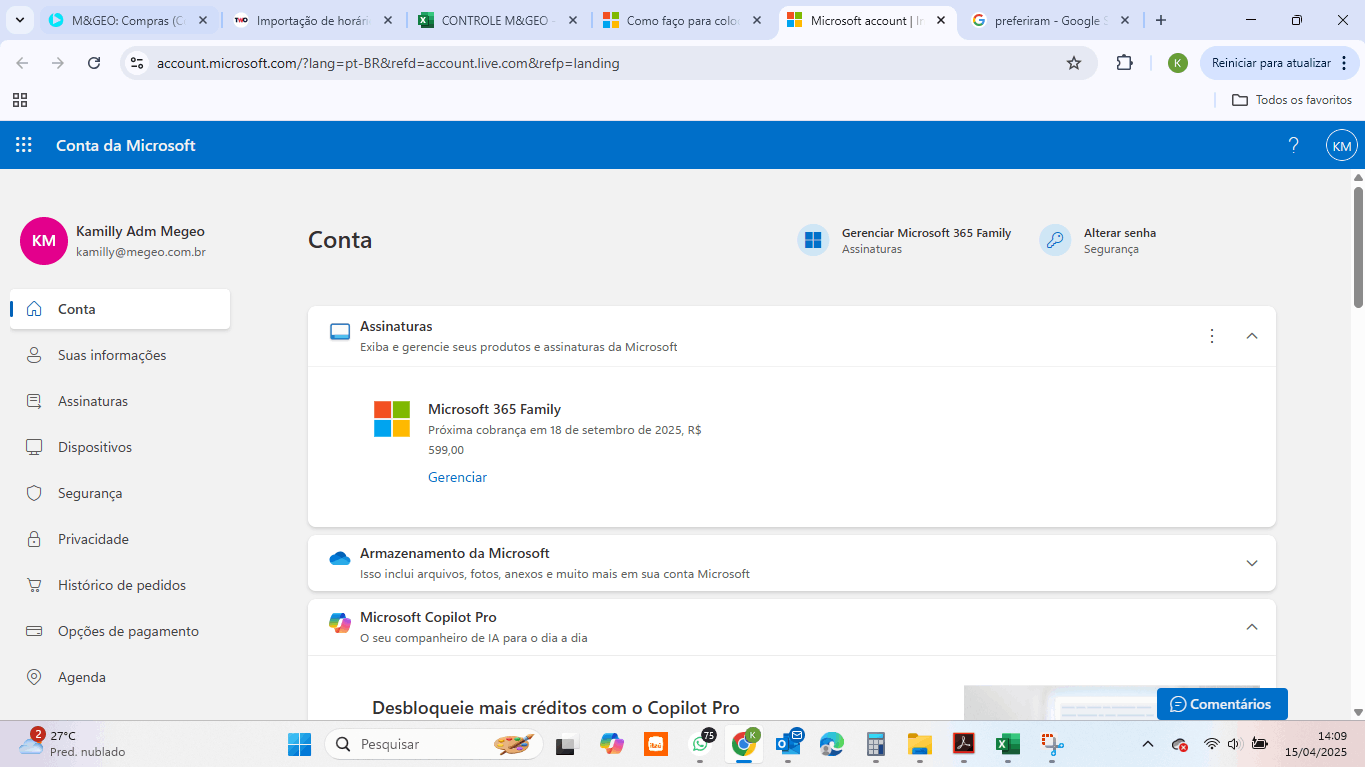
Task: Click the page vertical scrollbar
Action: pyautogui.click(x=1358, y=247)
